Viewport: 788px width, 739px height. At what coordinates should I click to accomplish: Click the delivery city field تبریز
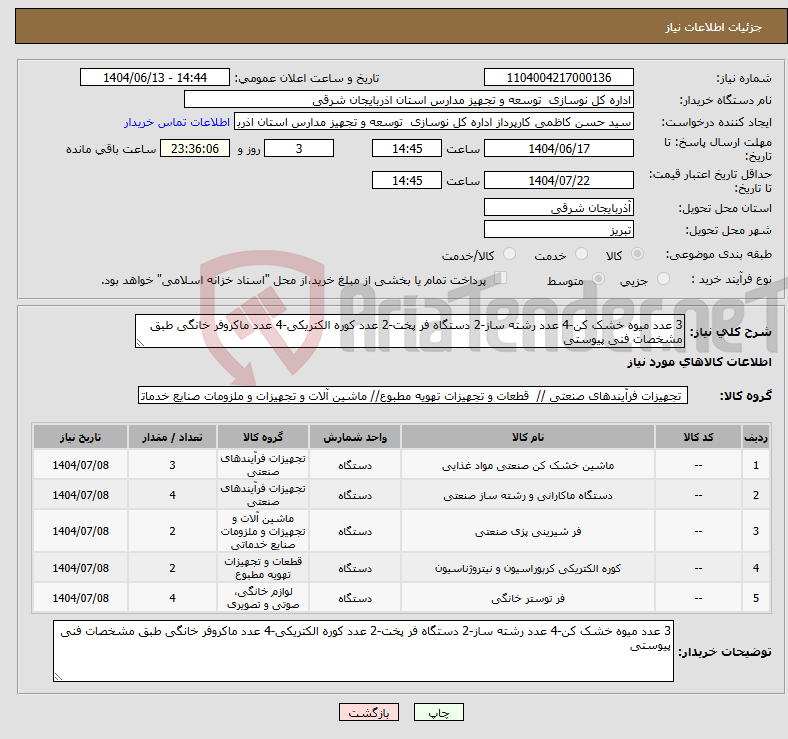coord(558,229)
